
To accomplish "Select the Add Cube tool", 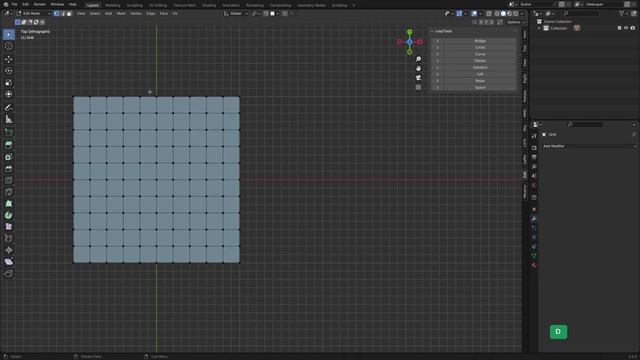I will point(9,132).
